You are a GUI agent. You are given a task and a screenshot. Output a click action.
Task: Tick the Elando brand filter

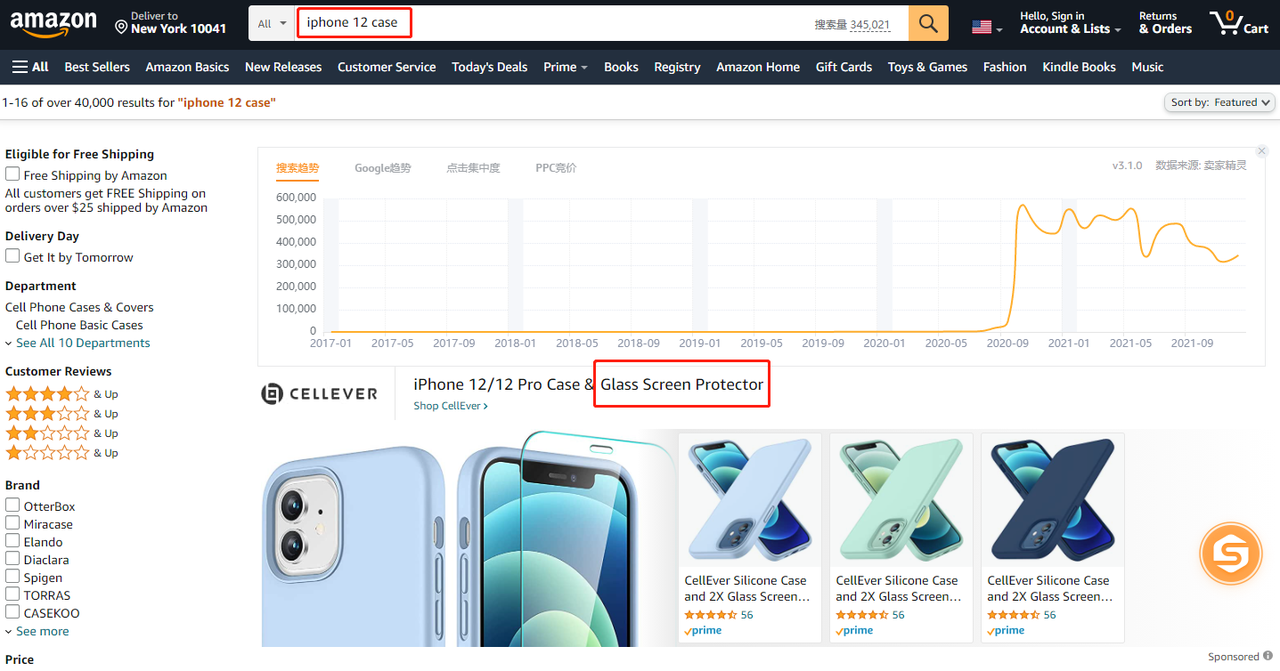pyautogui.click(x=13, y=541)
